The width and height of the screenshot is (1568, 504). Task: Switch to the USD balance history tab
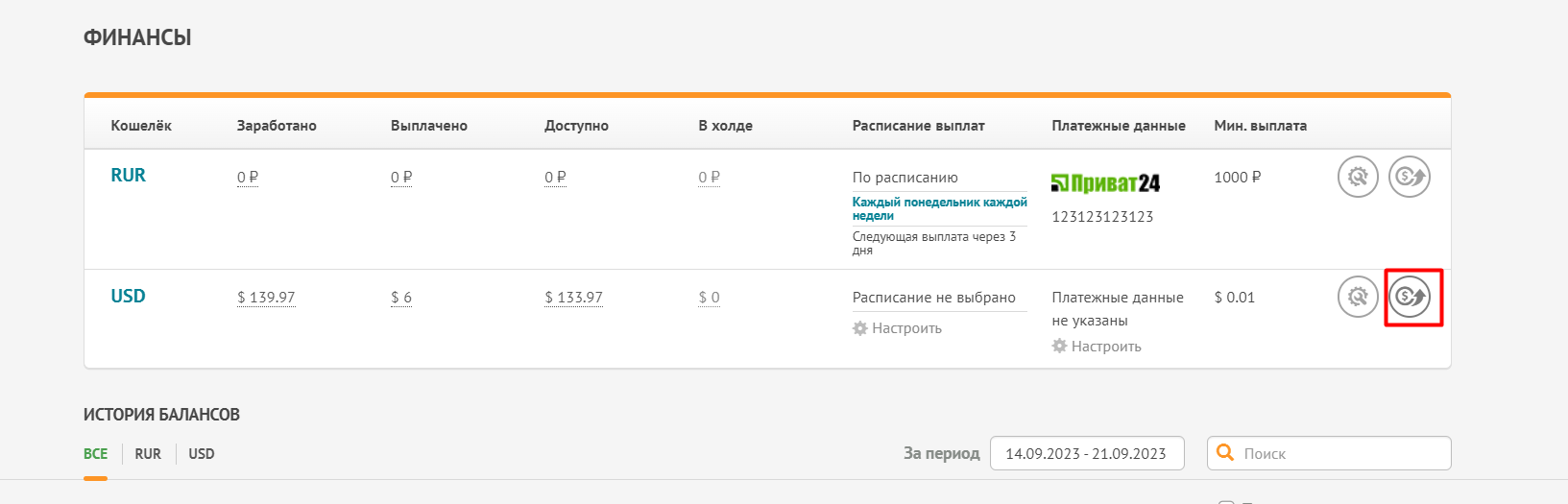pos(202,454)
